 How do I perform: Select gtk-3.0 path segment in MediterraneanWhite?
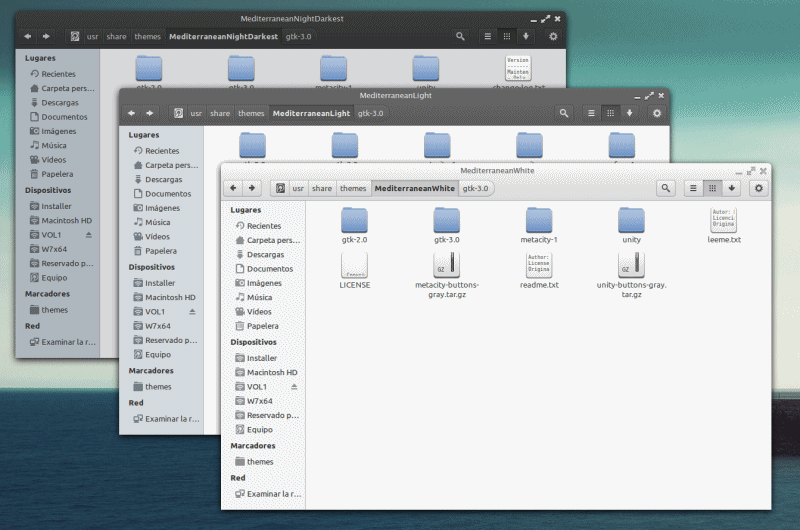[475, 188]
